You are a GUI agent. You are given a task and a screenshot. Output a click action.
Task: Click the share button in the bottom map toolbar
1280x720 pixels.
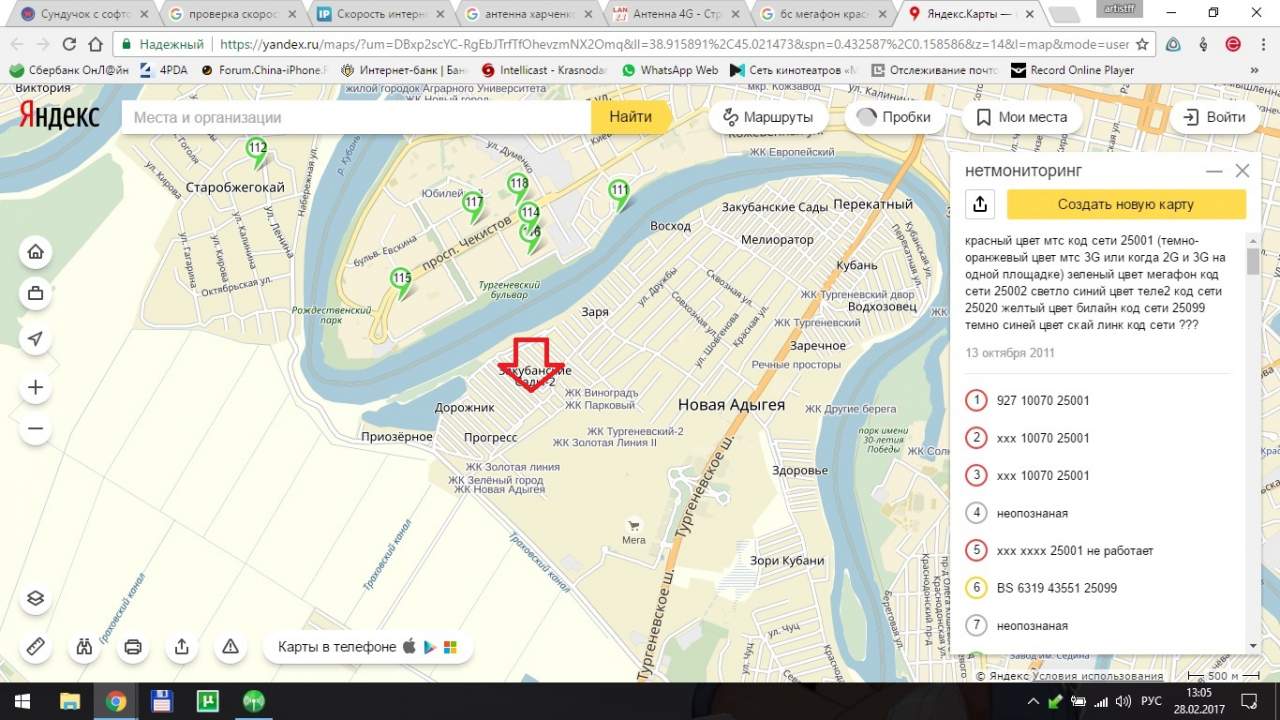pos(182,647)
